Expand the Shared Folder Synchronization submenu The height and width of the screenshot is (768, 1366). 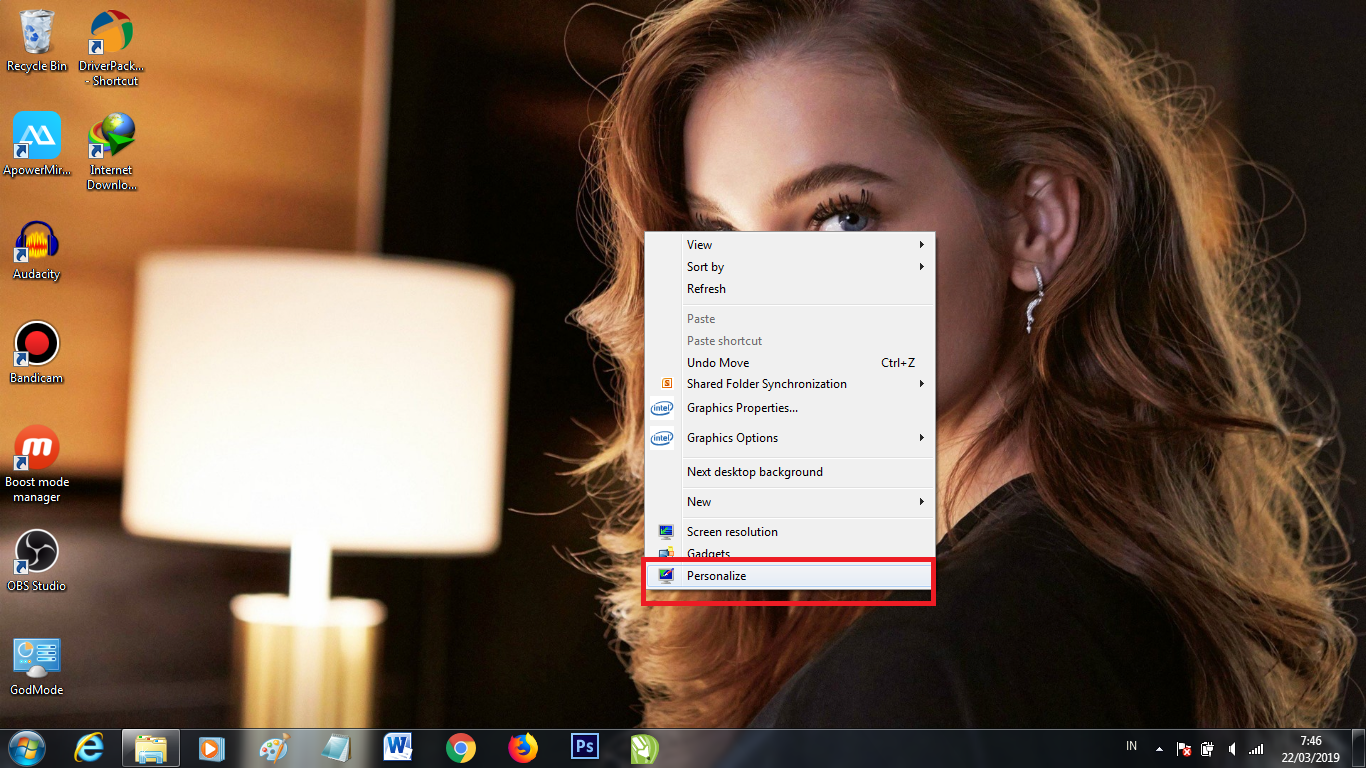(789, 384)
